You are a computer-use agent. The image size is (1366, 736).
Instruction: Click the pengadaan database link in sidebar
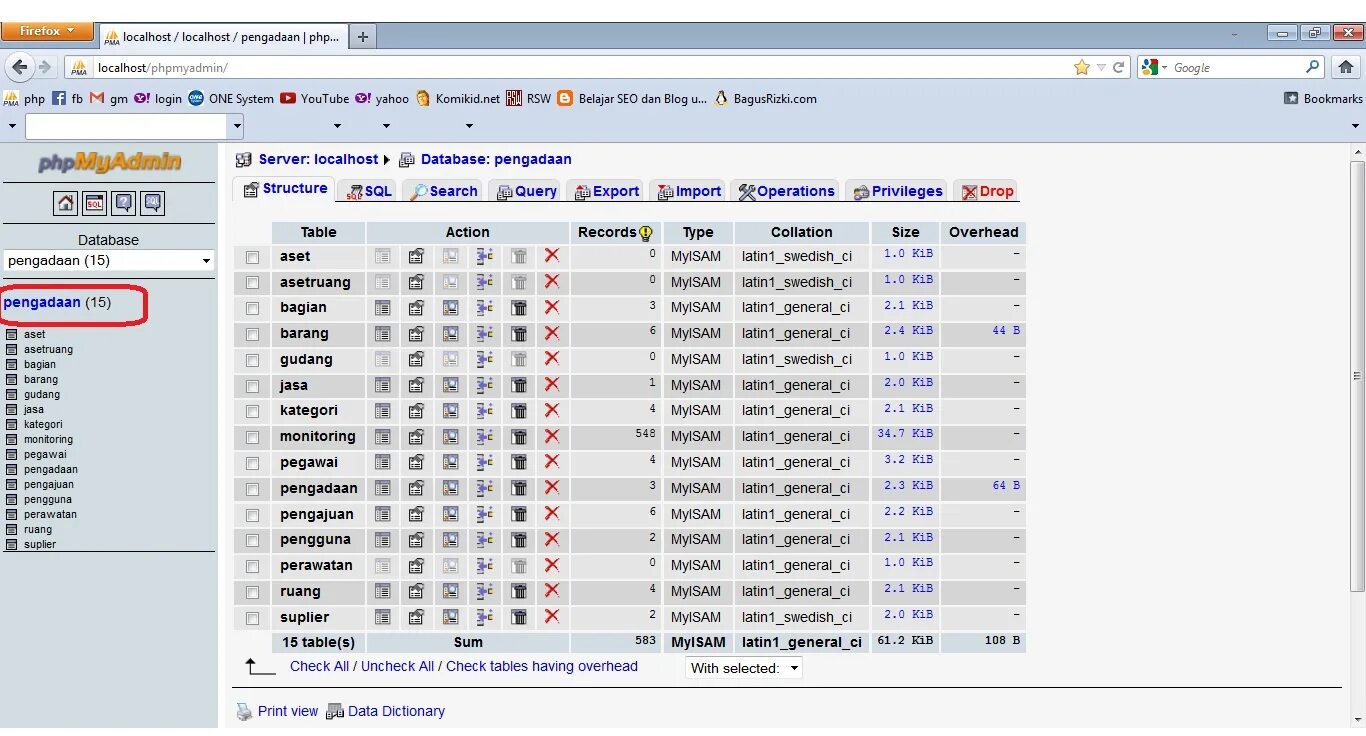(42, 302)
